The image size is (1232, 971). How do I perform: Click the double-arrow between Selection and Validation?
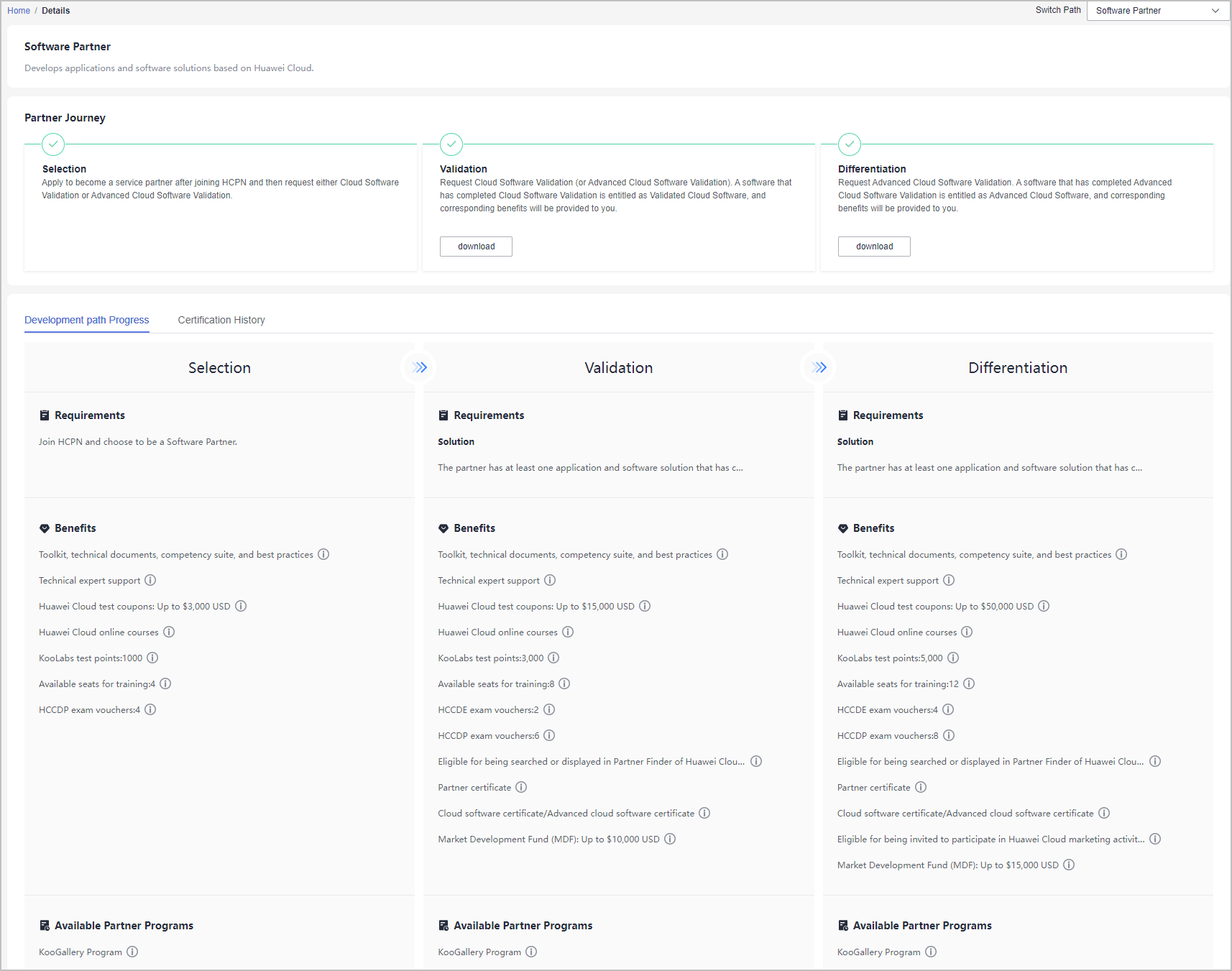point(420,368)
